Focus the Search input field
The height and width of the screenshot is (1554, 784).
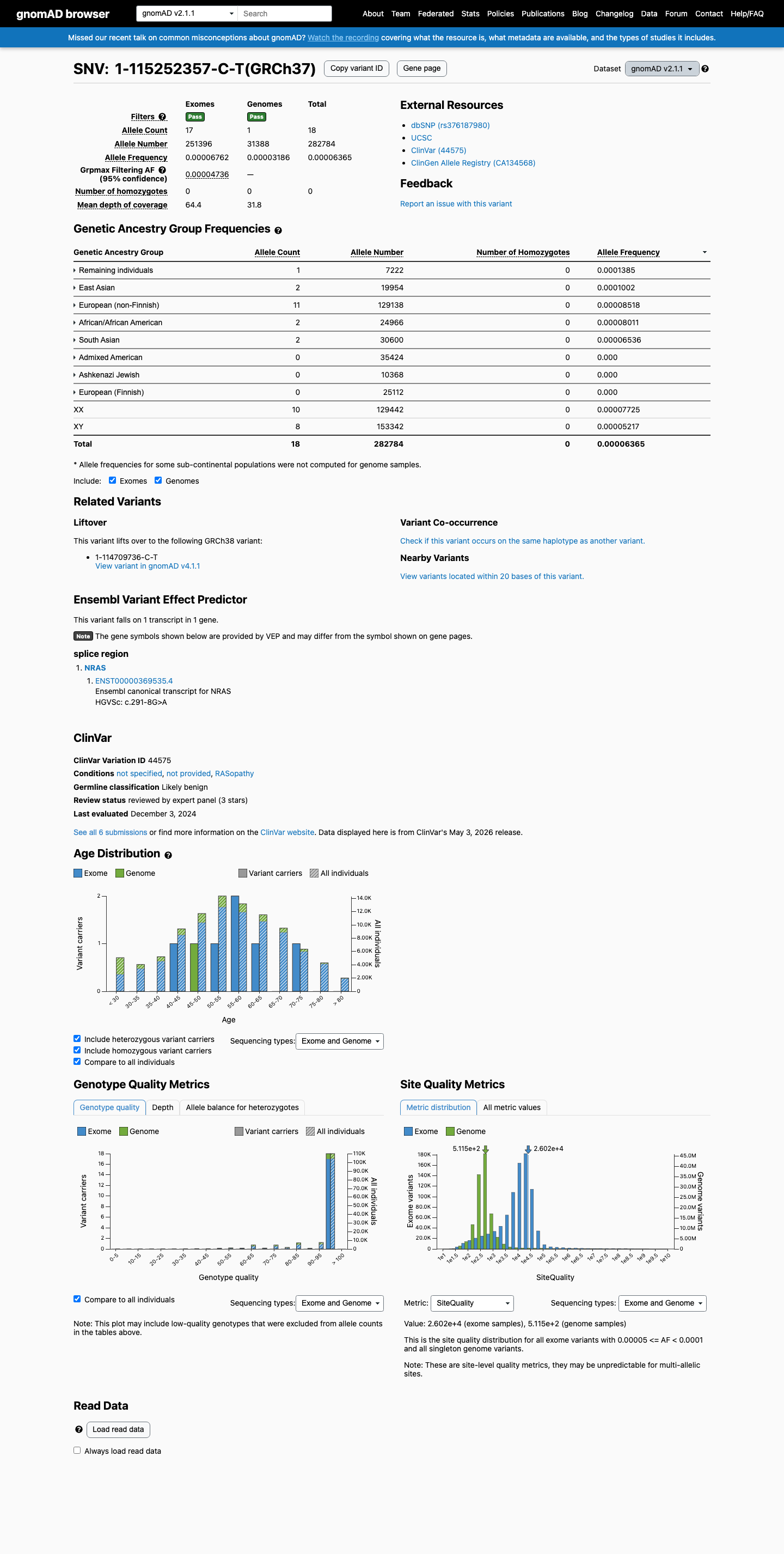(285, 13)
